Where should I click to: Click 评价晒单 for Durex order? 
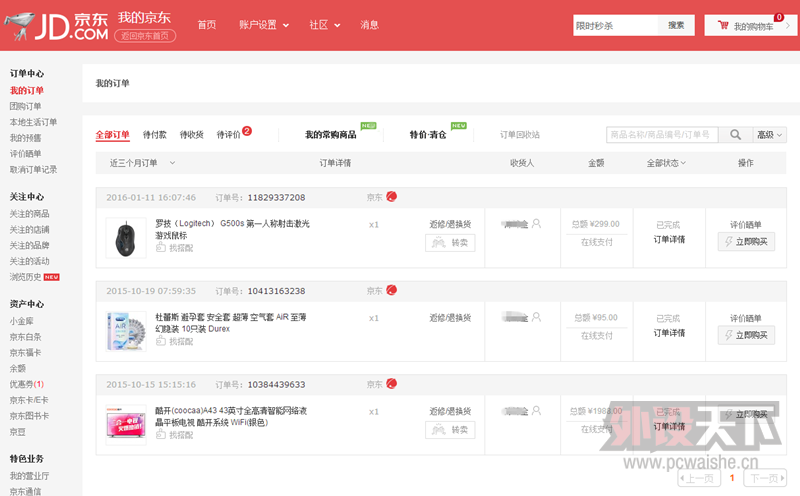click(745, 318)
